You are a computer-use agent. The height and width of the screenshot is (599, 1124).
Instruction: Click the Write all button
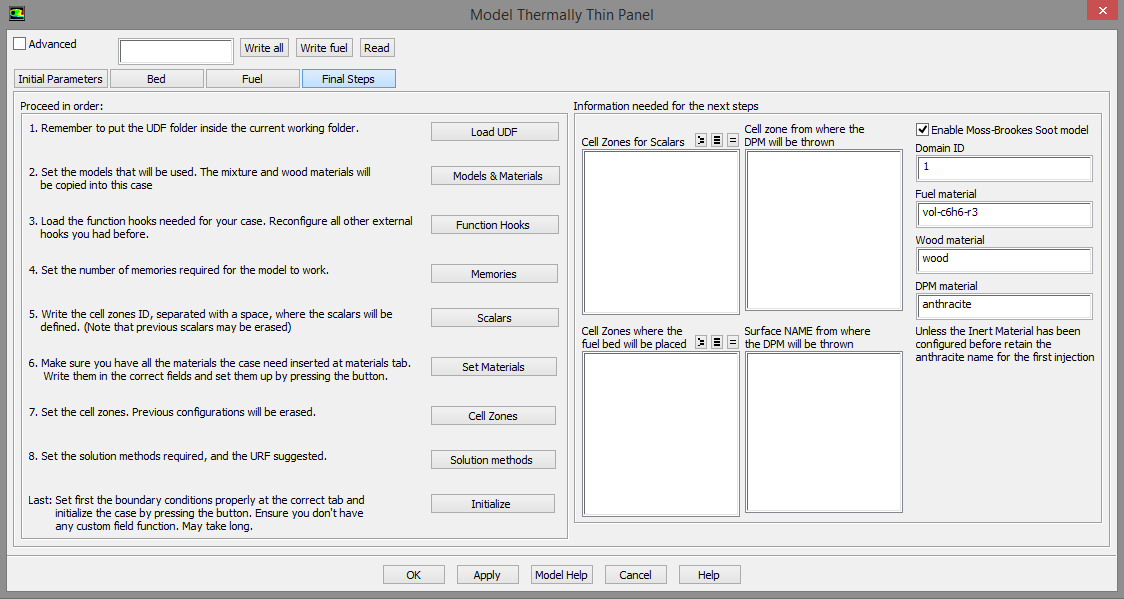click(x=264, y=48)
